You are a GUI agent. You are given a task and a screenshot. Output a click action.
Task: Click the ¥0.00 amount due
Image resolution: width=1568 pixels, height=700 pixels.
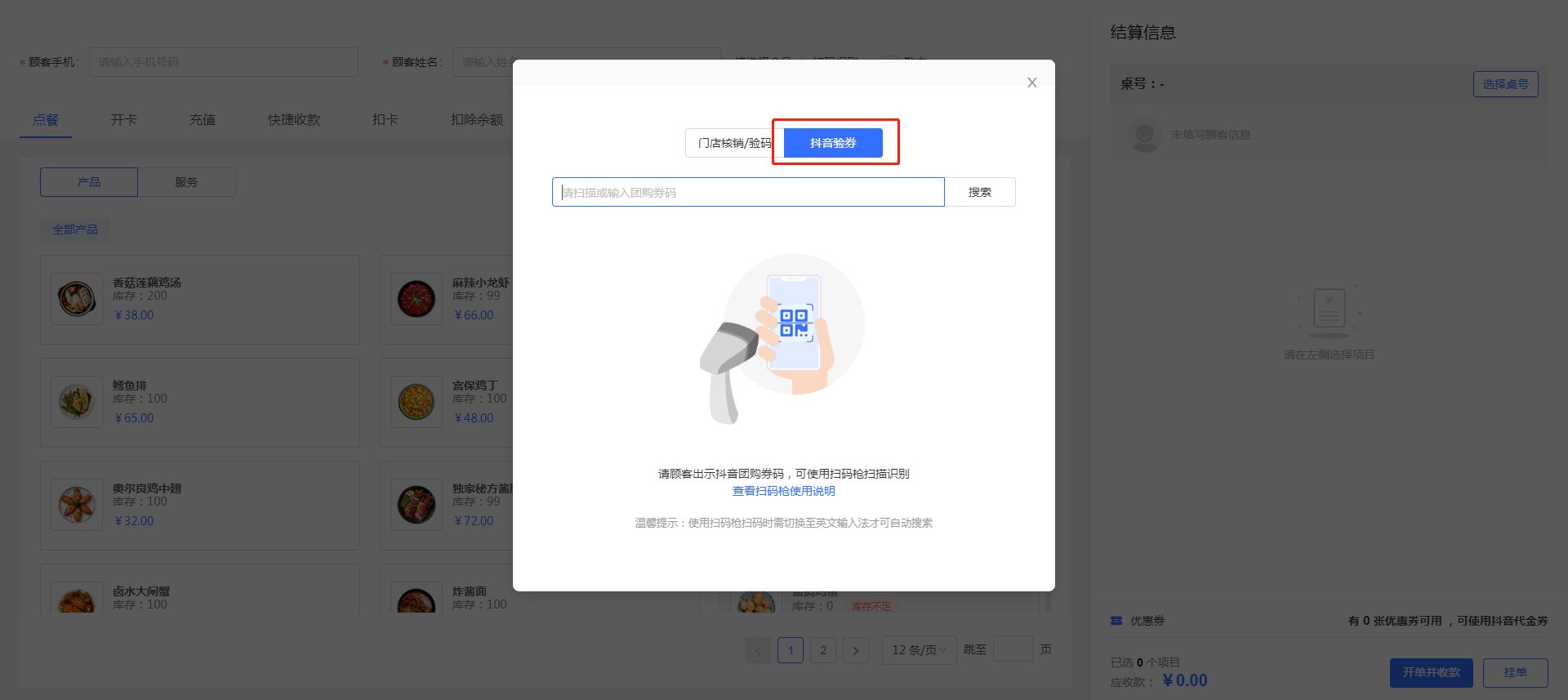coord(1185,680)
